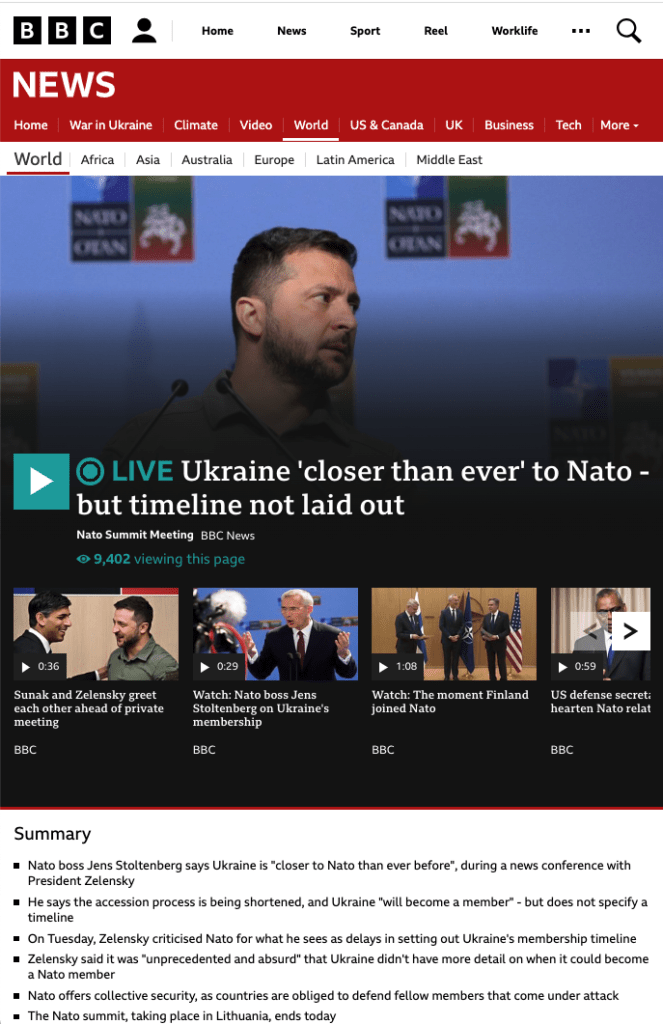Open the US defense secretary video thumbnail
The height and width of the screenshot is (1024, 663).
[600, 634]
